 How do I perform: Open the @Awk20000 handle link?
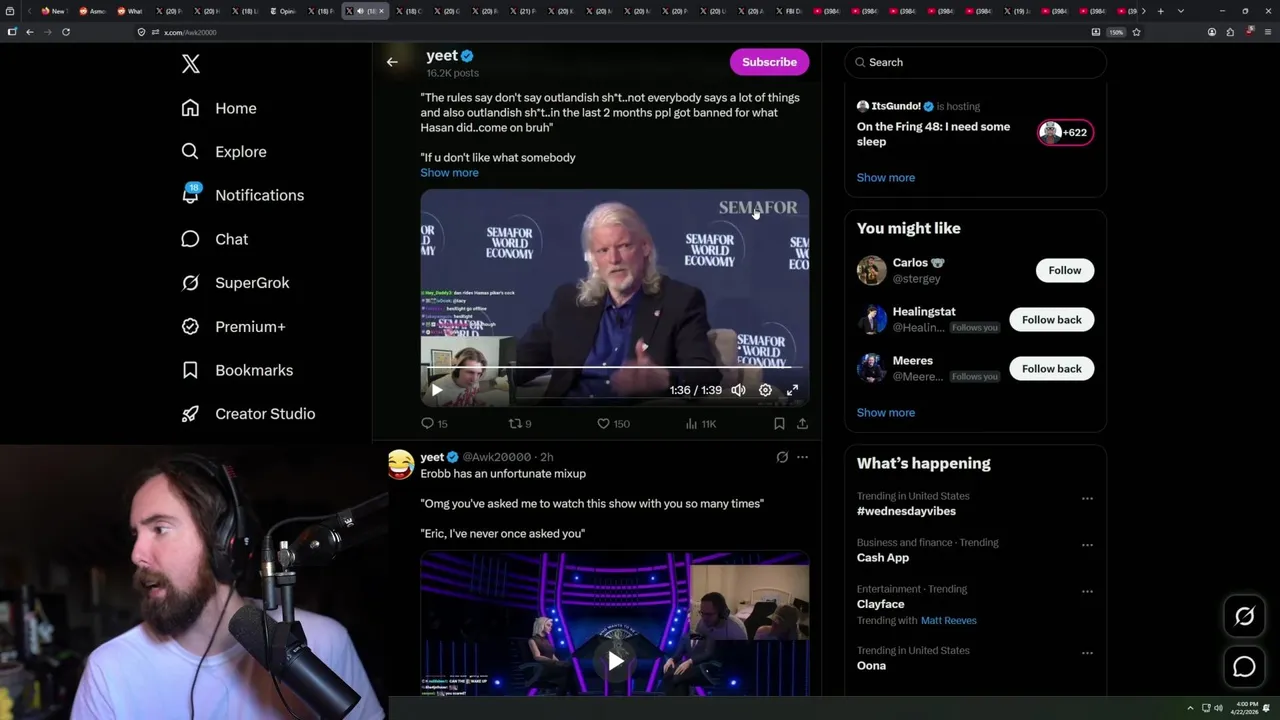coord(496,457)
